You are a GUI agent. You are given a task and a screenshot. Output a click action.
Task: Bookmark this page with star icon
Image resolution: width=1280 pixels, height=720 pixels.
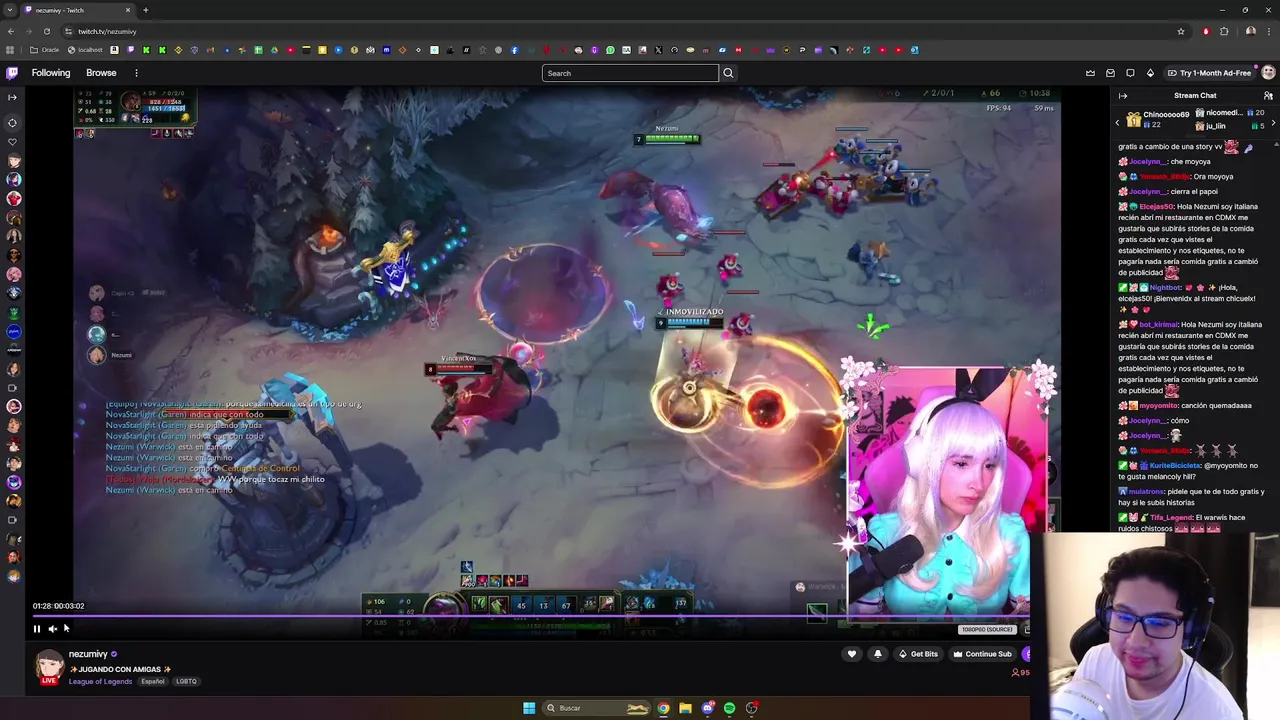coord(1180,31)
